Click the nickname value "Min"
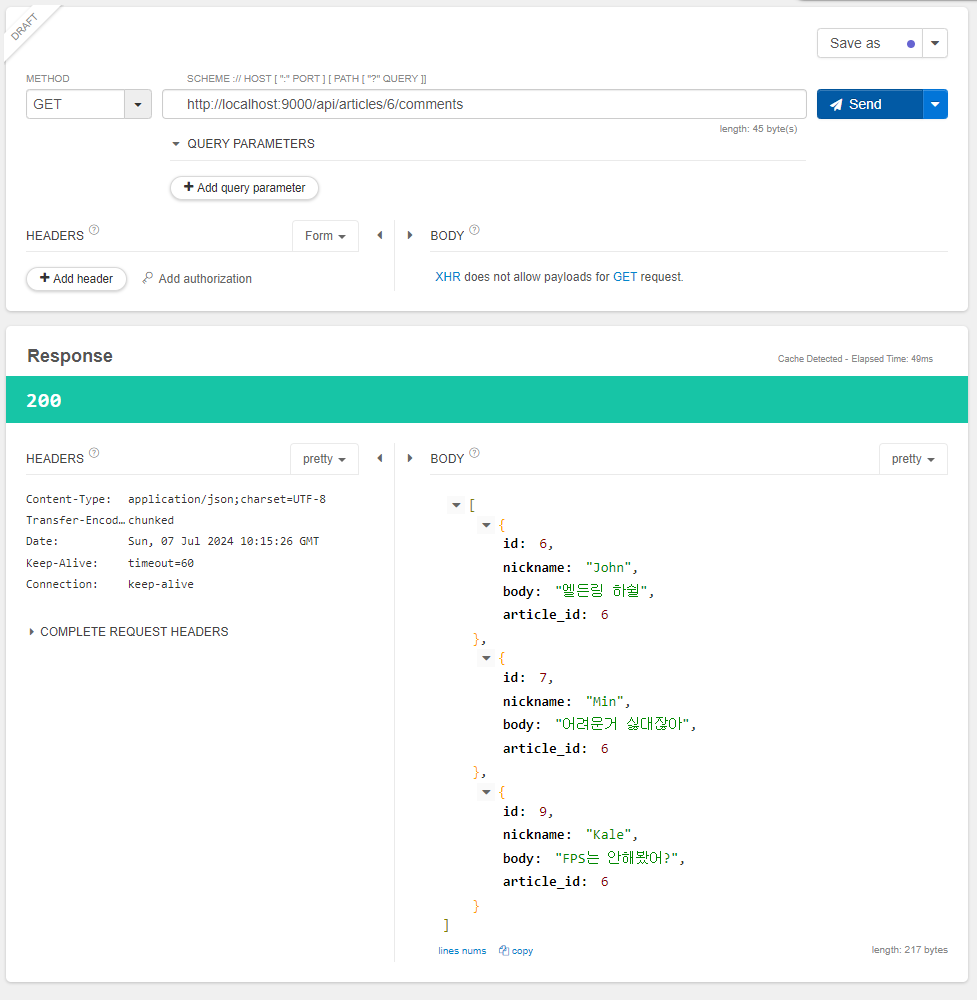Screen dimensions: 977x1000 tap(605, 702)
